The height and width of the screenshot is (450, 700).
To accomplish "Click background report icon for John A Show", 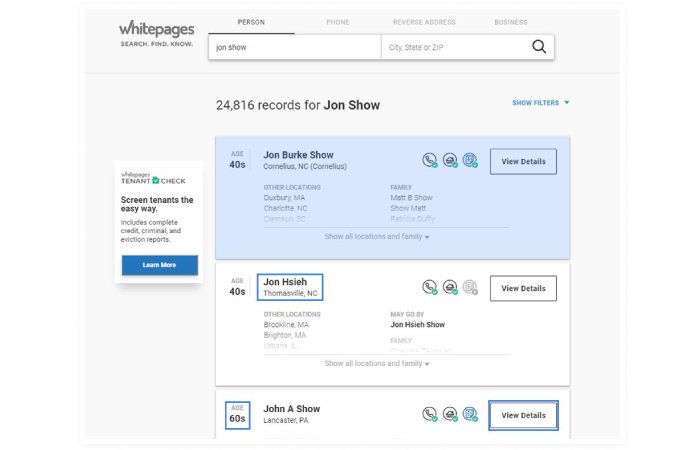I will 470,414.
